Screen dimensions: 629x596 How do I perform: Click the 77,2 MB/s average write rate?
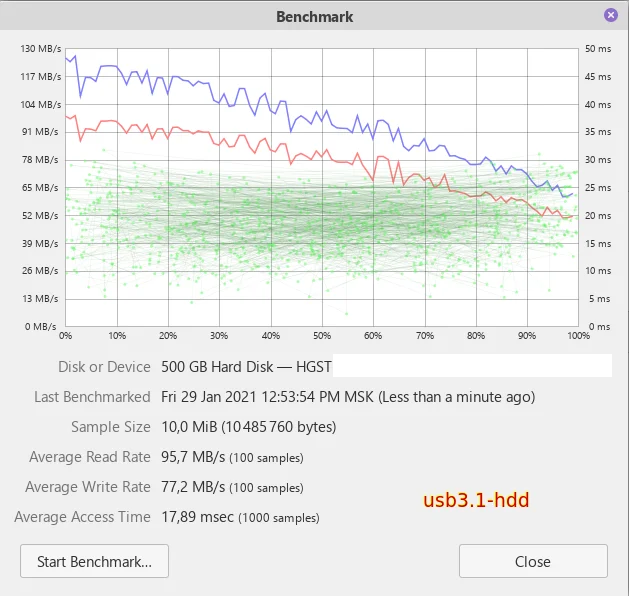tap(232, 487)
